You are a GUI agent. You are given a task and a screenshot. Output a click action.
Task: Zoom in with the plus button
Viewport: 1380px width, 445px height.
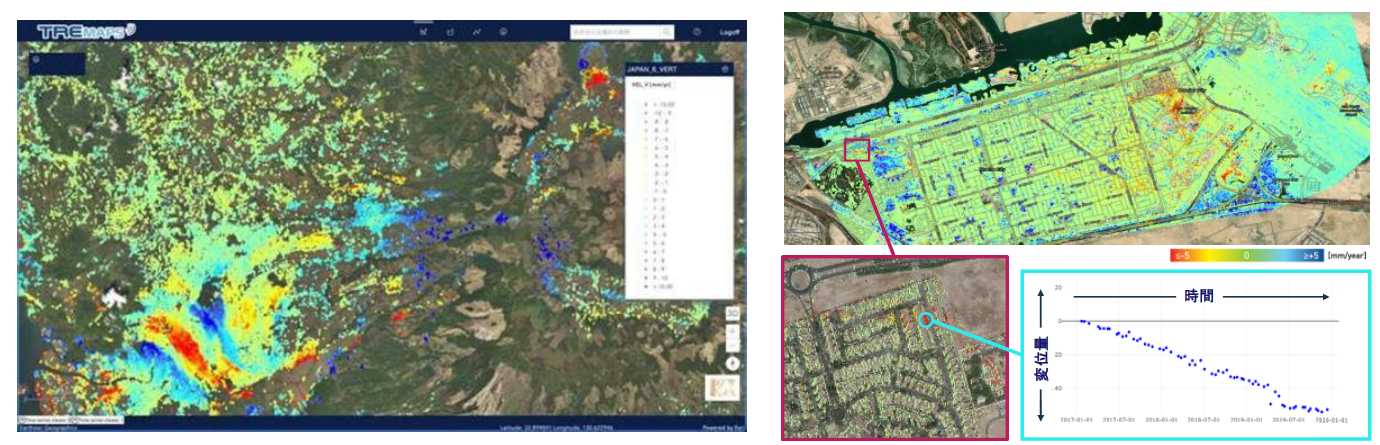733,330
